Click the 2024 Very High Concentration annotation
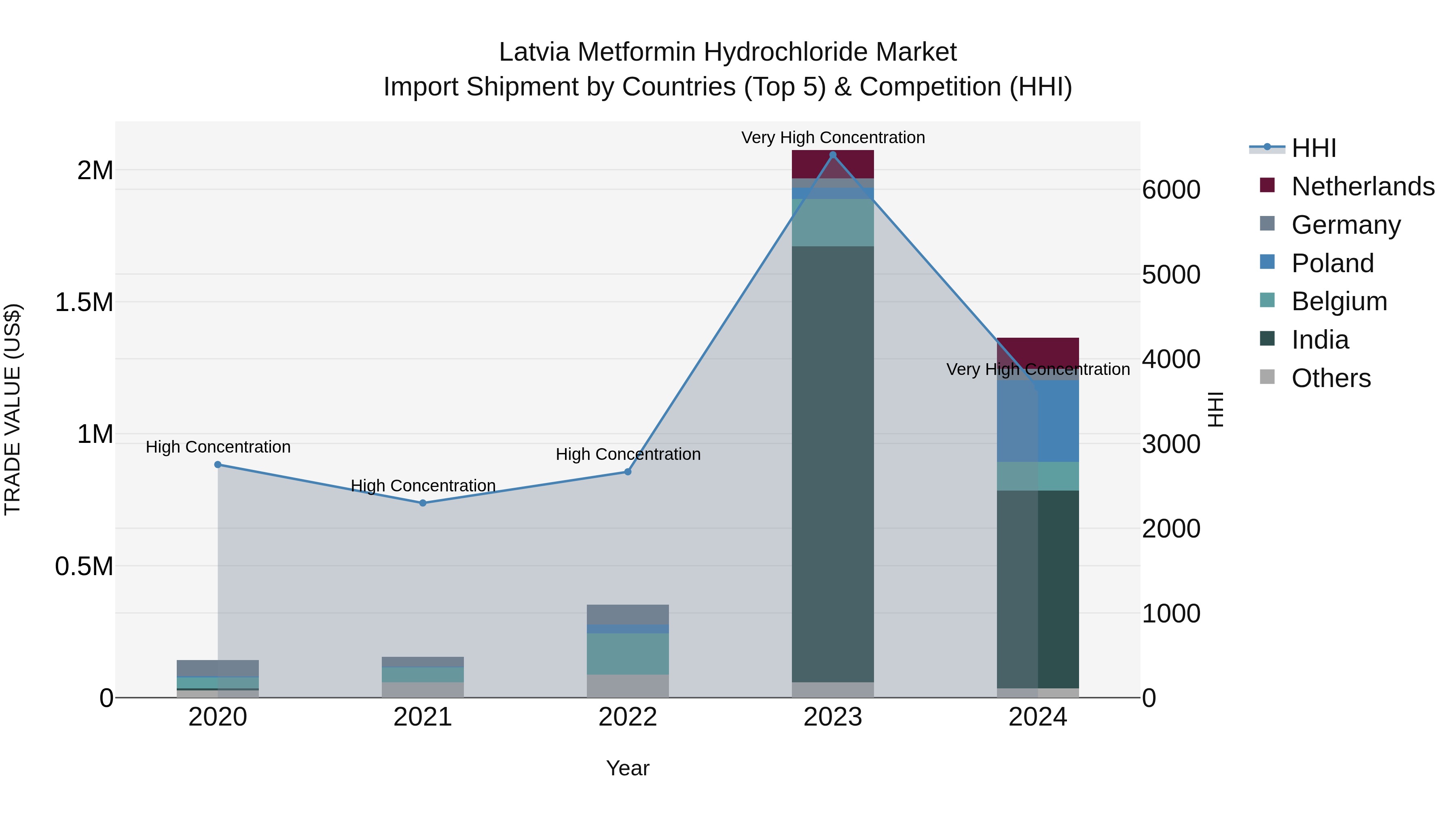 click(x=1038, y=369)
